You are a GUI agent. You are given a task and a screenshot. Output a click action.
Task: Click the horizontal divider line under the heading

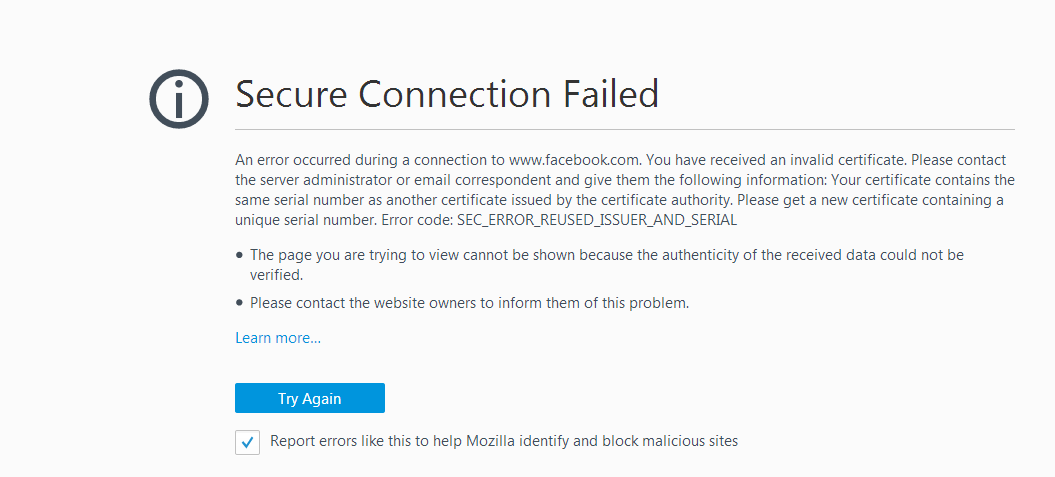pyautogui.click(x=624, y=129)
